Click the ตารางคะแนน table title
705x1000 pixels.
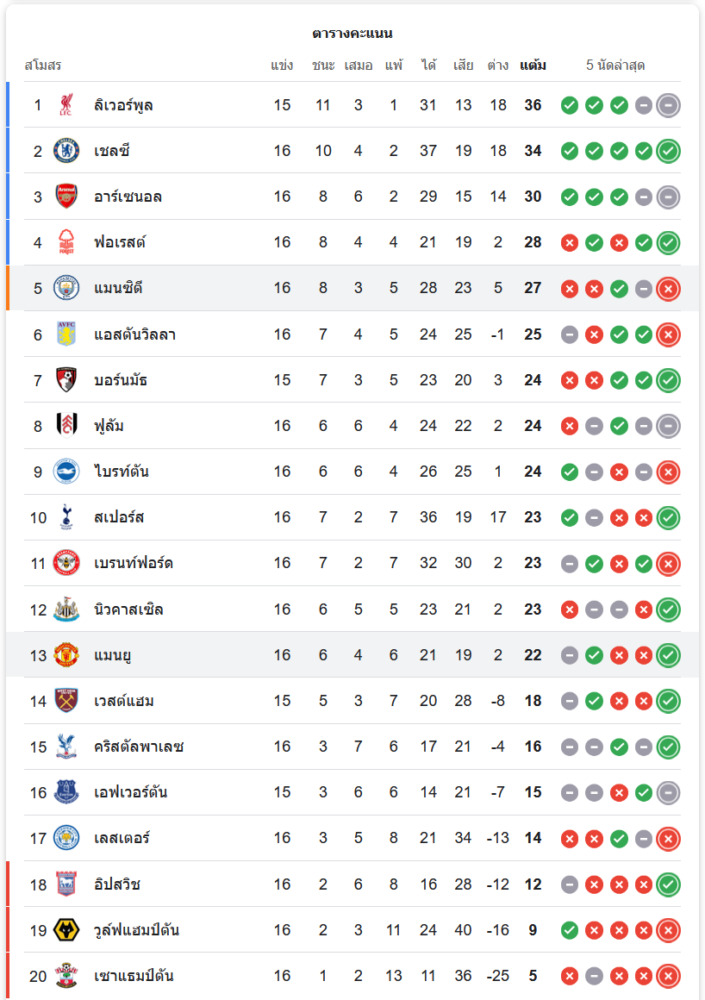(x=352, y=33)
